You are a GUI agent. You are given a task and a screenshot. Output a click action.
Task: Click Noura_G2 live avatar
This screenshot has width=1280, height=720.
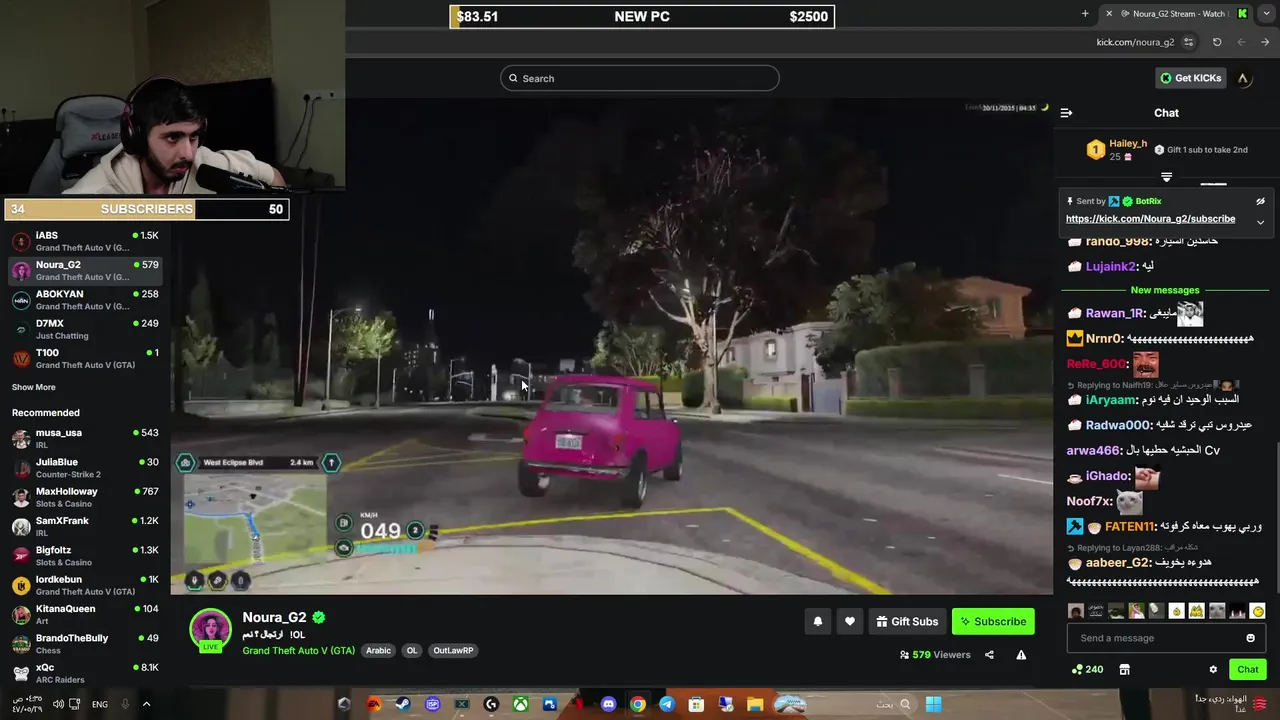[210, 631]
